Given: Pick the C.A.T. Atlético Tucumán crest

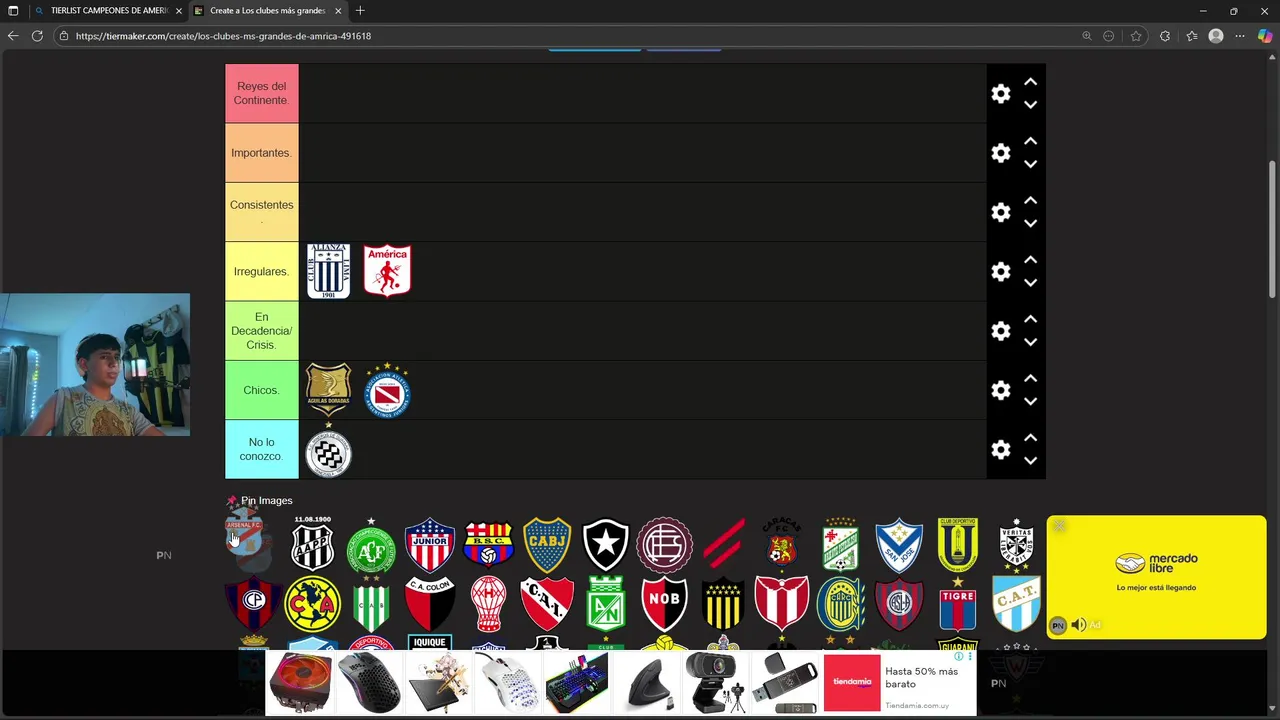Looking at the screenshot, I should coord(1017,603).
